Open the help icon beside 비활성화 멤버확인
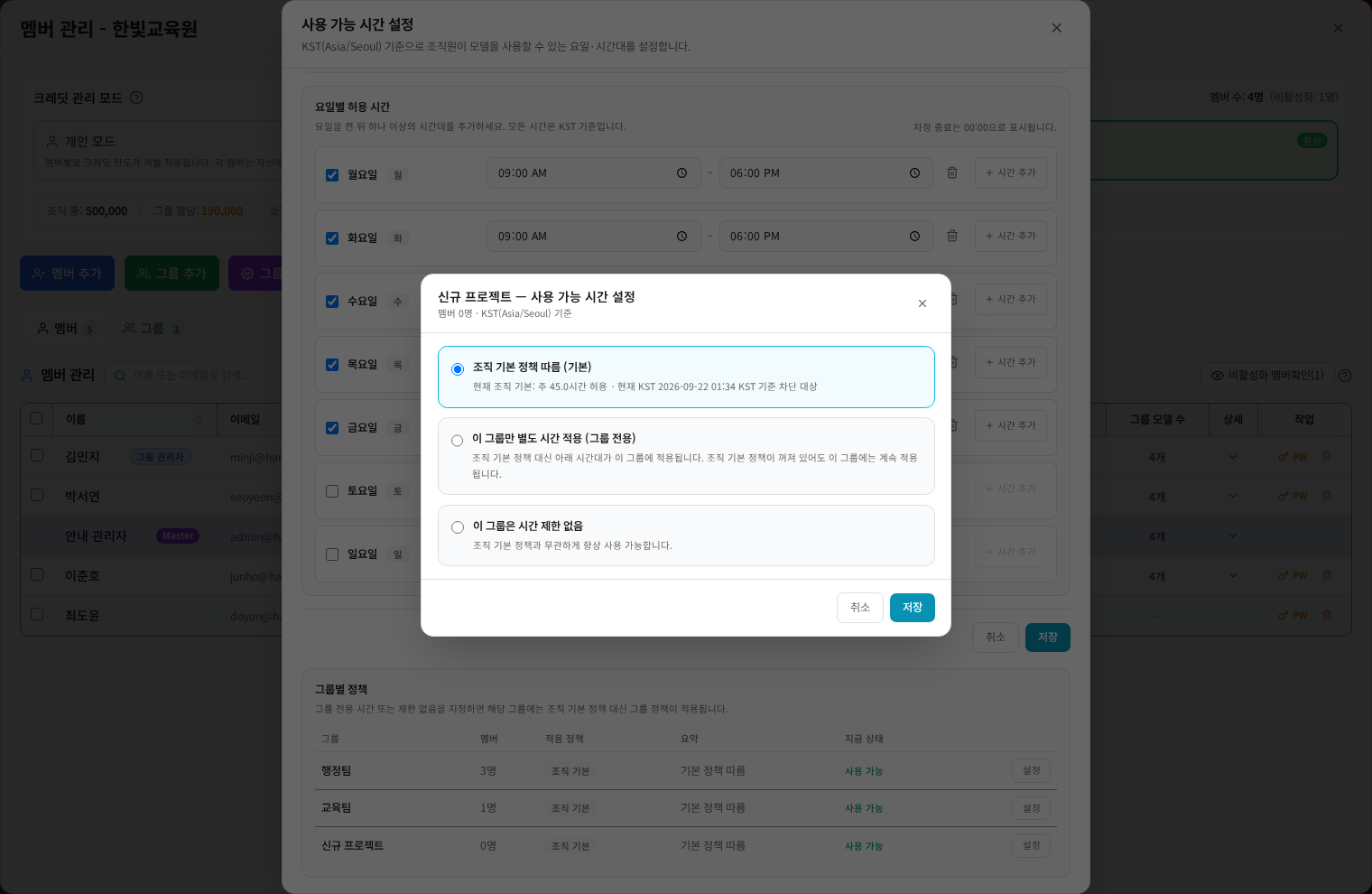 click(1345, 376)
